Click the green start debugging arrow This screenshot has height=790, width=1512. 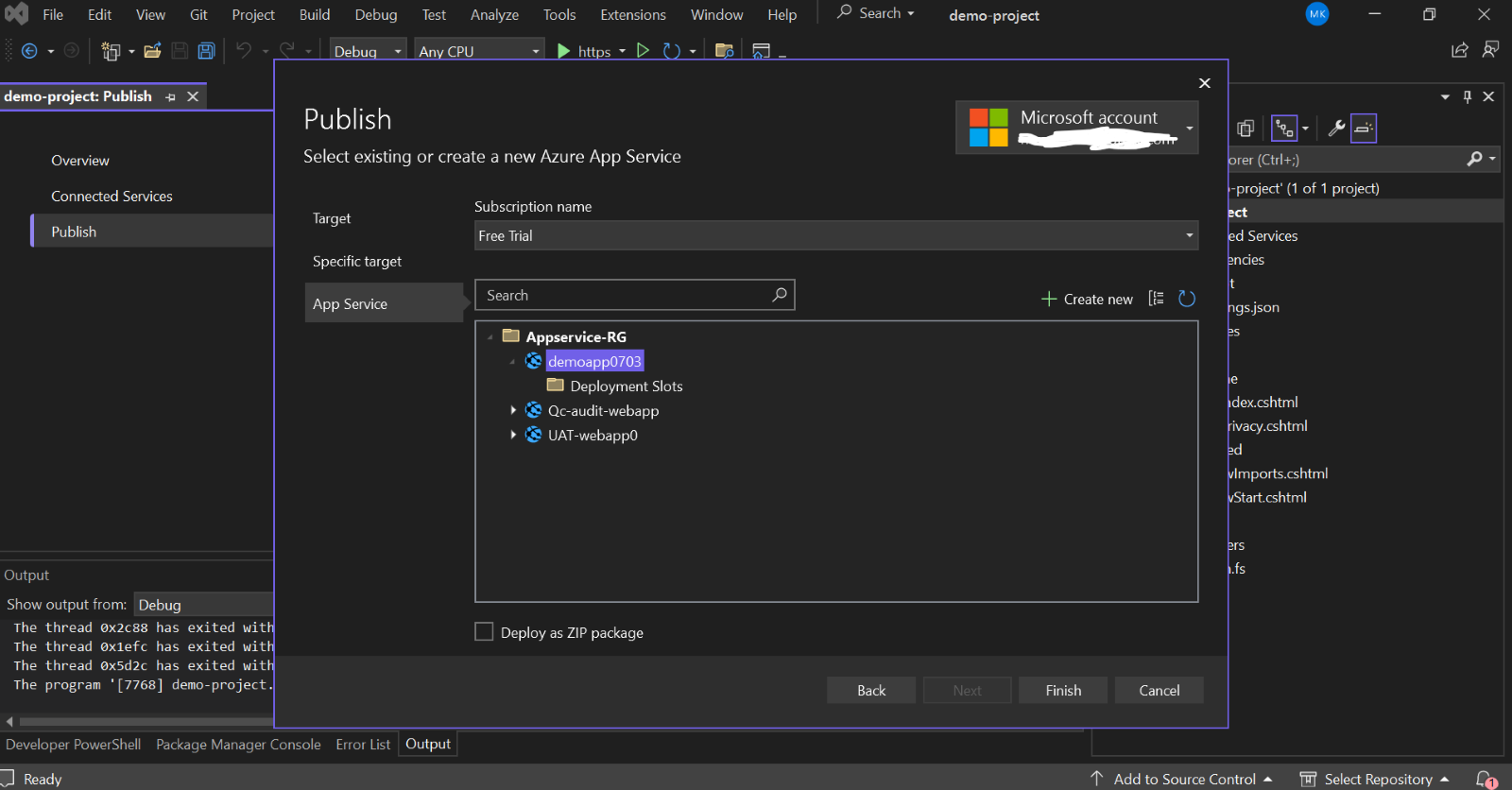click(563, 51)
